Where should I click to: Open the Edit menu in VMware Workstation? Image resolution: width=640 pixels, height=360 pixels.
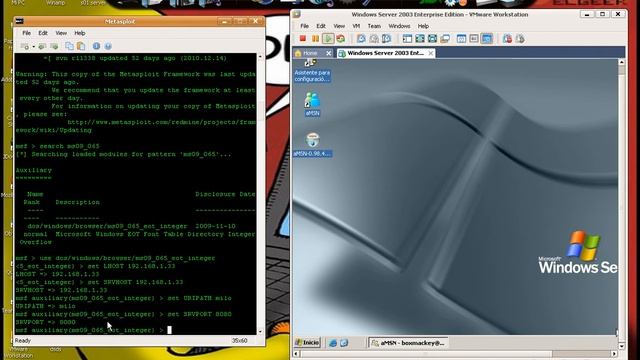[321, 26]
